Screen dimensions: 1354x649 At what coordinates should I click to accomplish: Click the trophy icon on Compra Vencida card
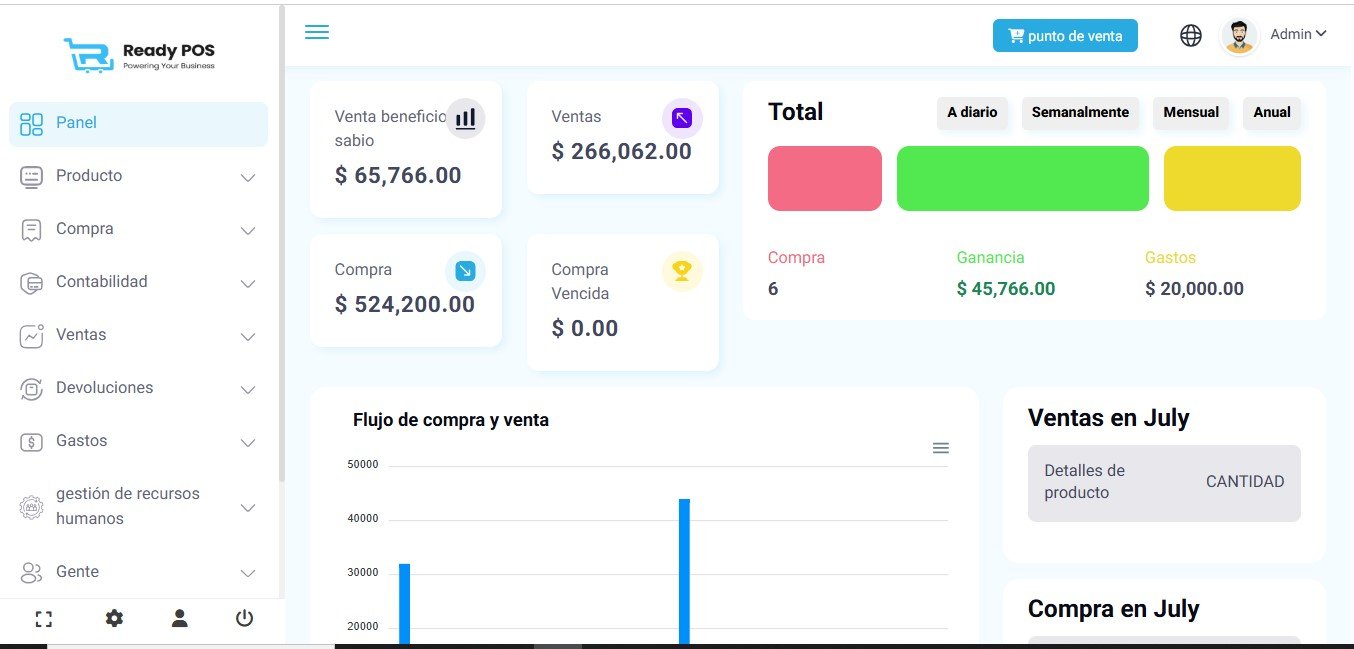(682, 271)
